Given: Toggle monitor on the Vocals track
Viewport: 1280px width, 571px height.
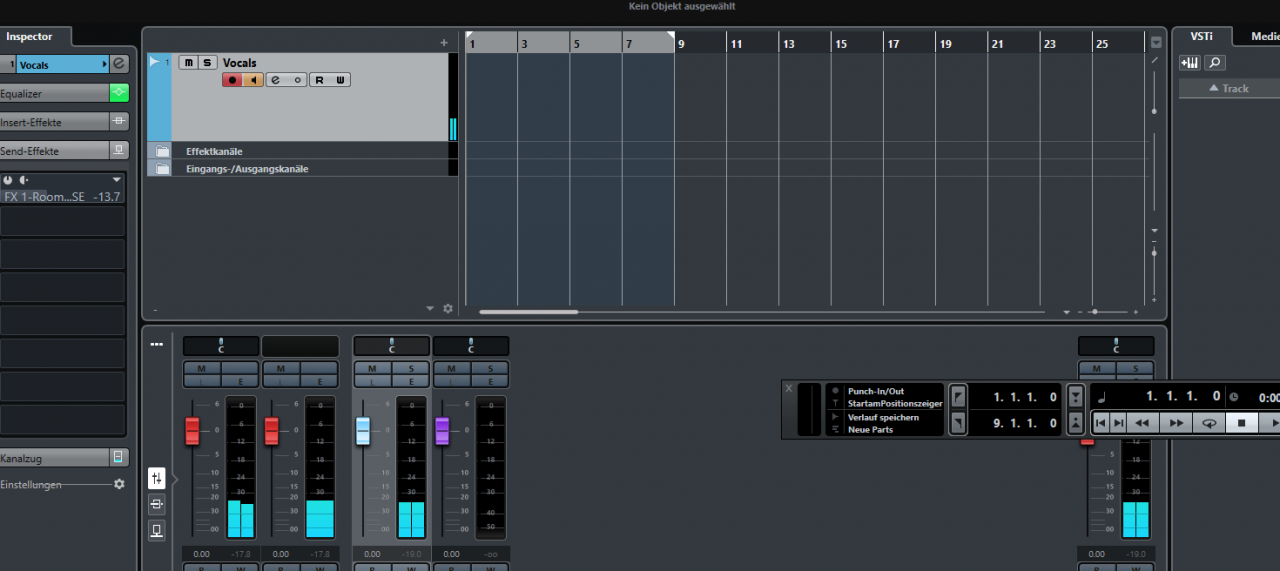Looking at the screenshot, I should pos(254,80).
